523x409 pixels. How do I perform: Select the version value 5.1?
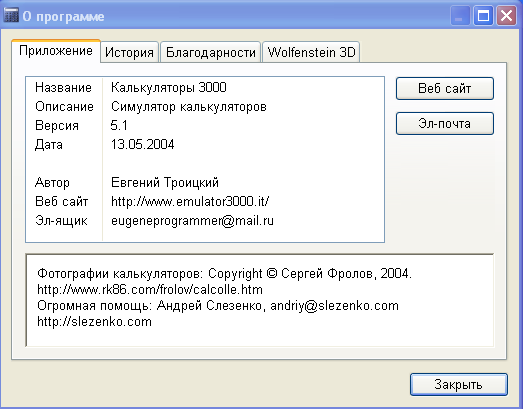119,125
